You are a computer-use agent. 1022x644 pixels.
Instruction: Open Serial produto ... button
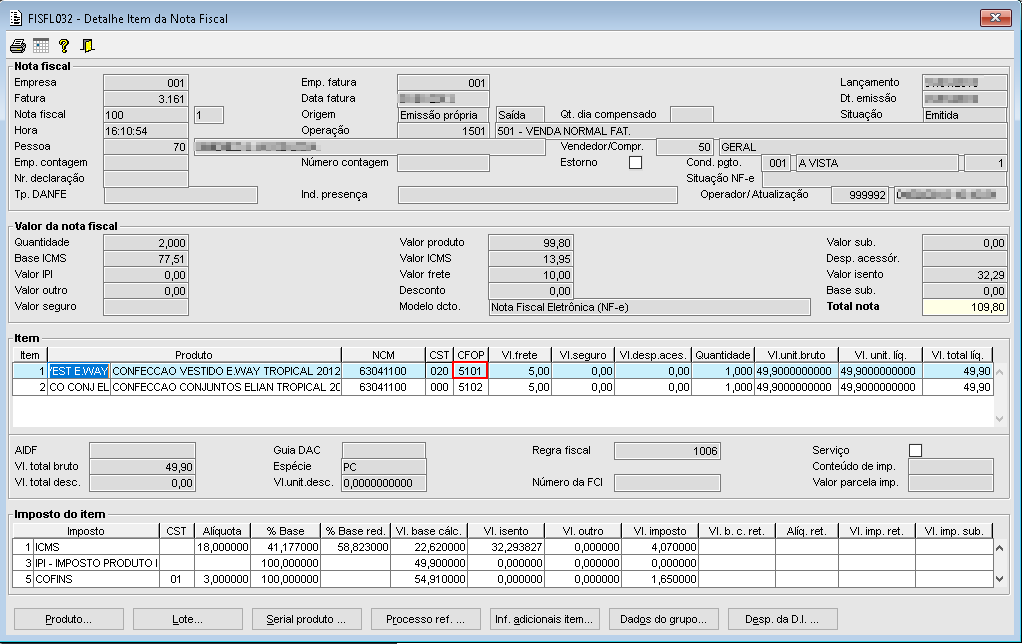tap(306, 619)
